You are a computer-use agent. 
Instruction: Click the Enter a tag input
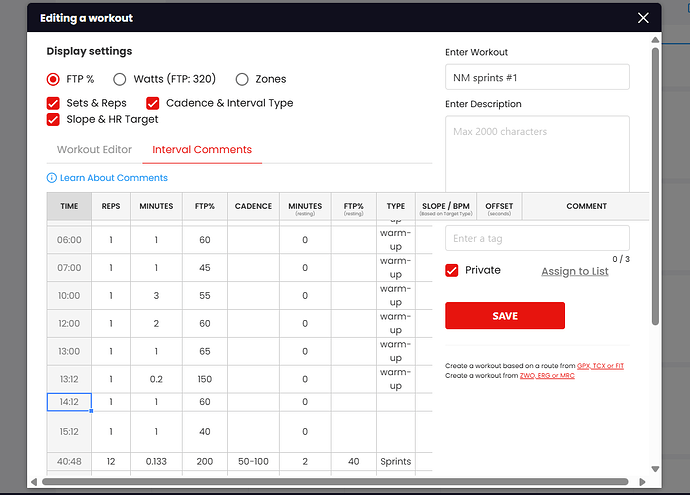point(536,239)
